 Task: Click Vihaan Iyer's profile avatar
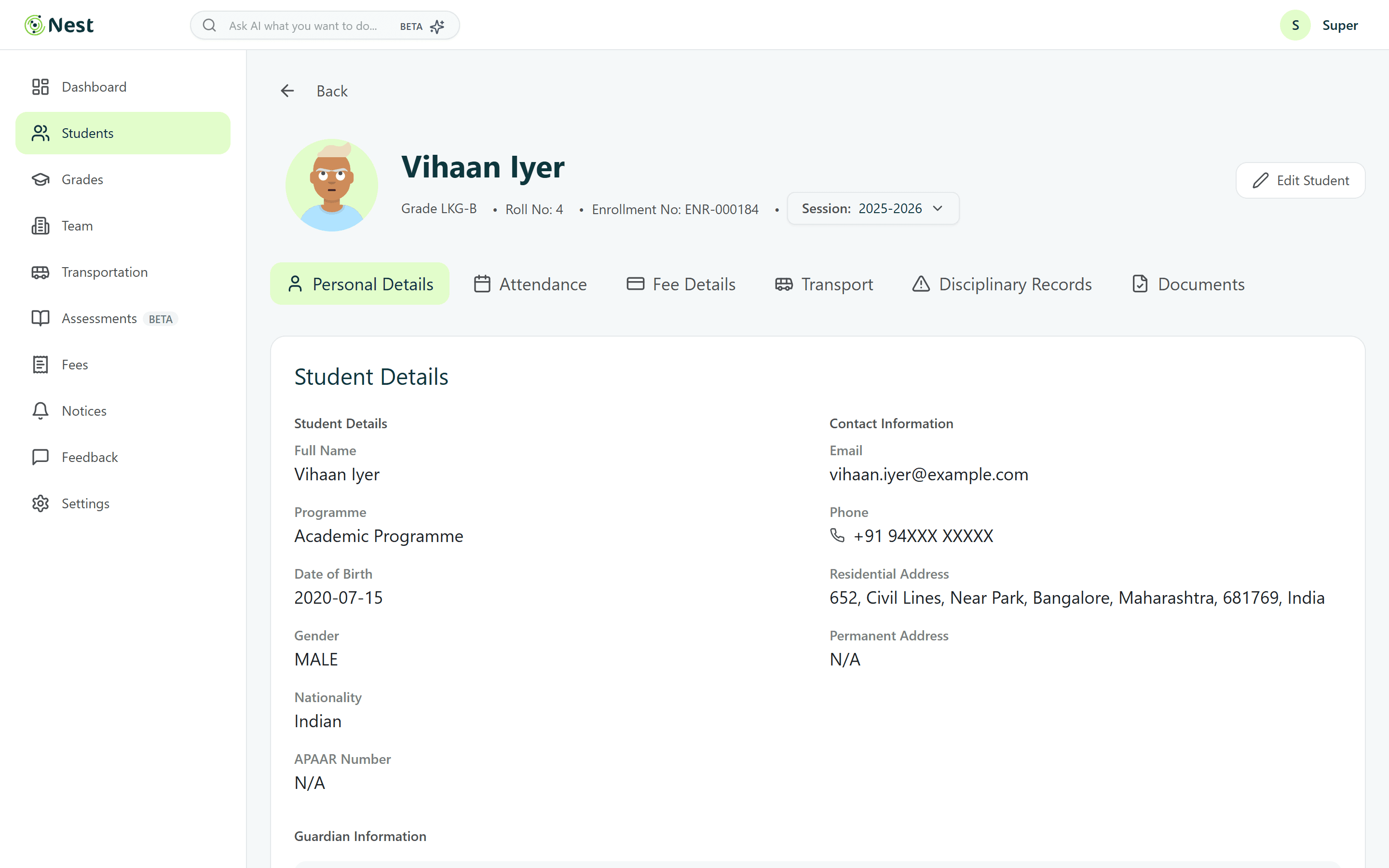(332, 185)
